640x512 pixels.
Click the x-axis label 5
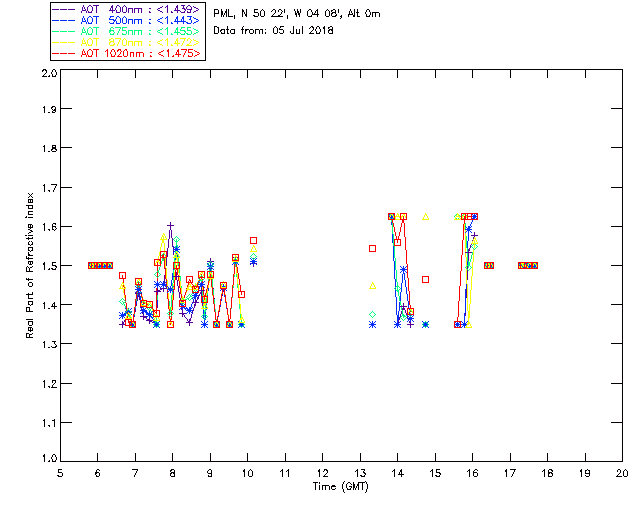(x=60, y=473)
